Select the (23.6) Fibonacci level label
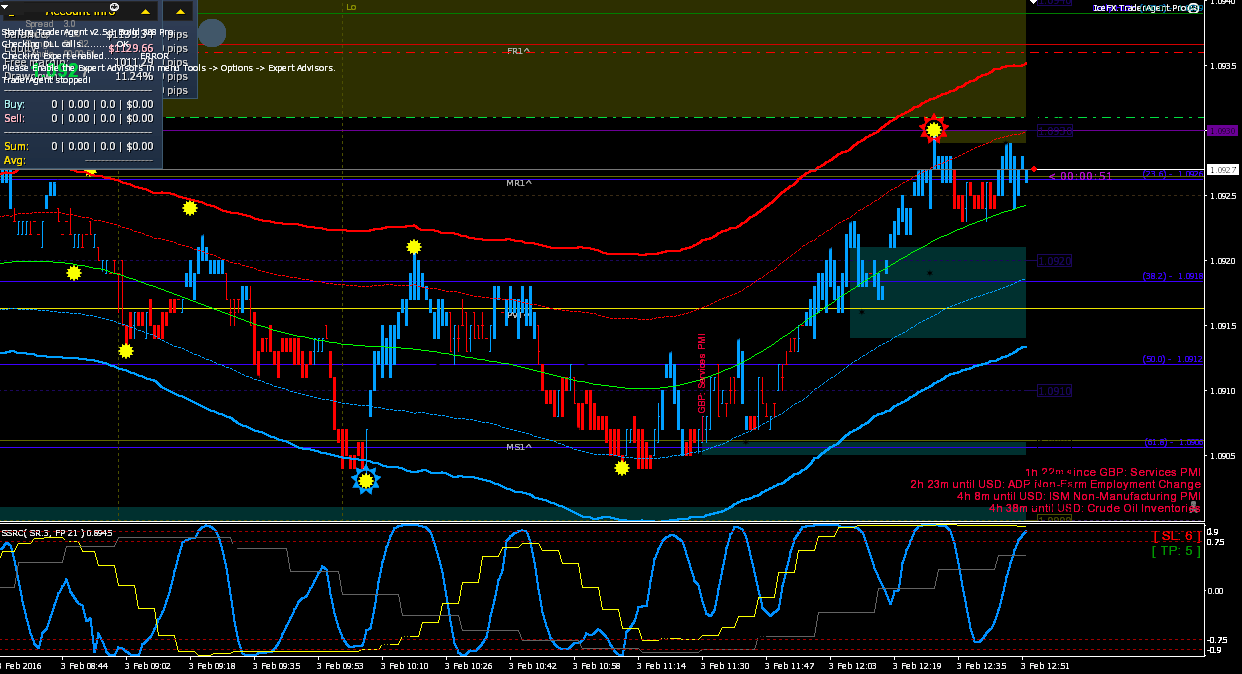Screen dimensions: 1242x674 1173,174
